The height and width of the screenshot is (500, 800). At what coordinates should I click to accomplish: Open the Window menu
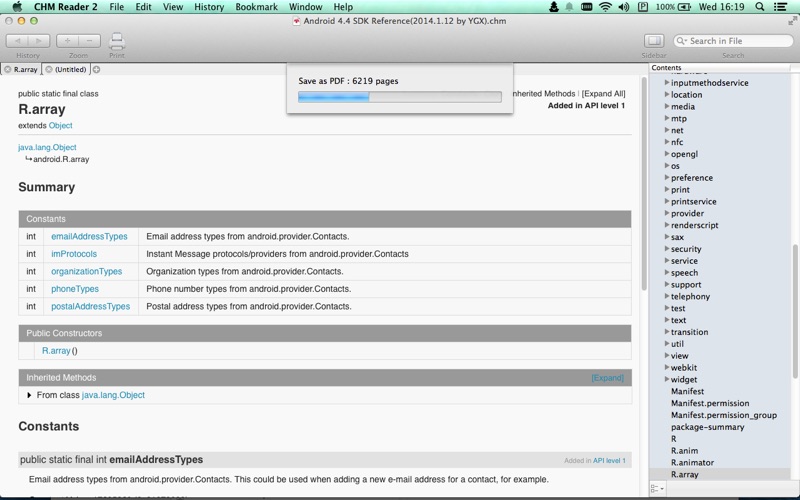point(306,7)
